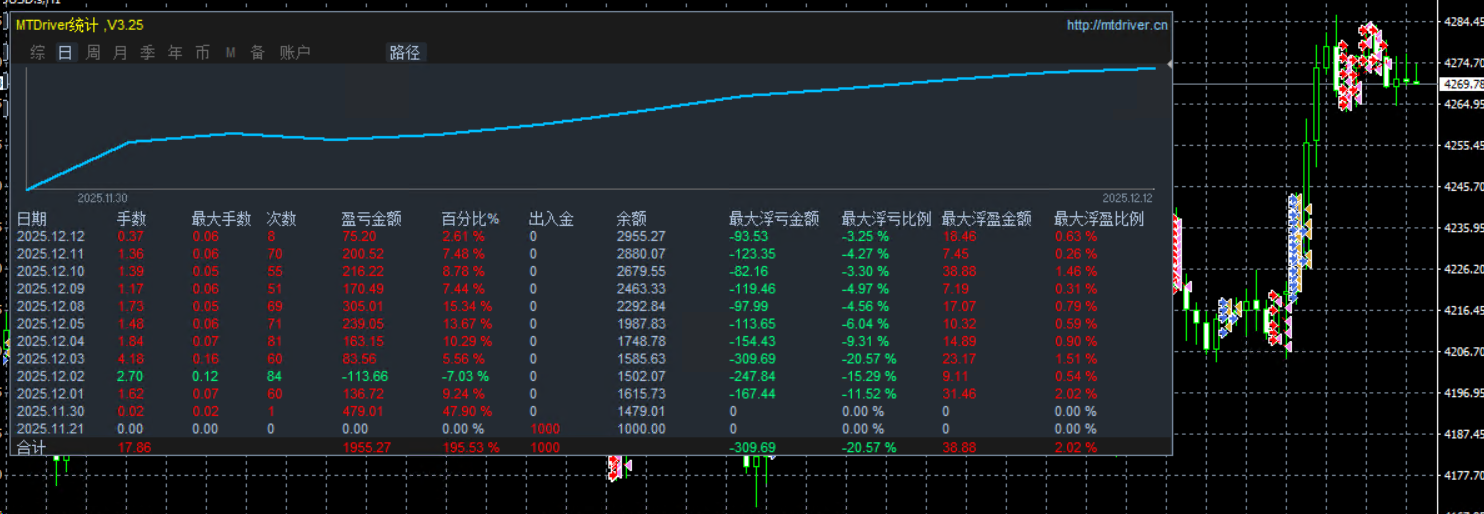
Task: Click the 479.01 profit amount cell
Action: pos(361,411)
